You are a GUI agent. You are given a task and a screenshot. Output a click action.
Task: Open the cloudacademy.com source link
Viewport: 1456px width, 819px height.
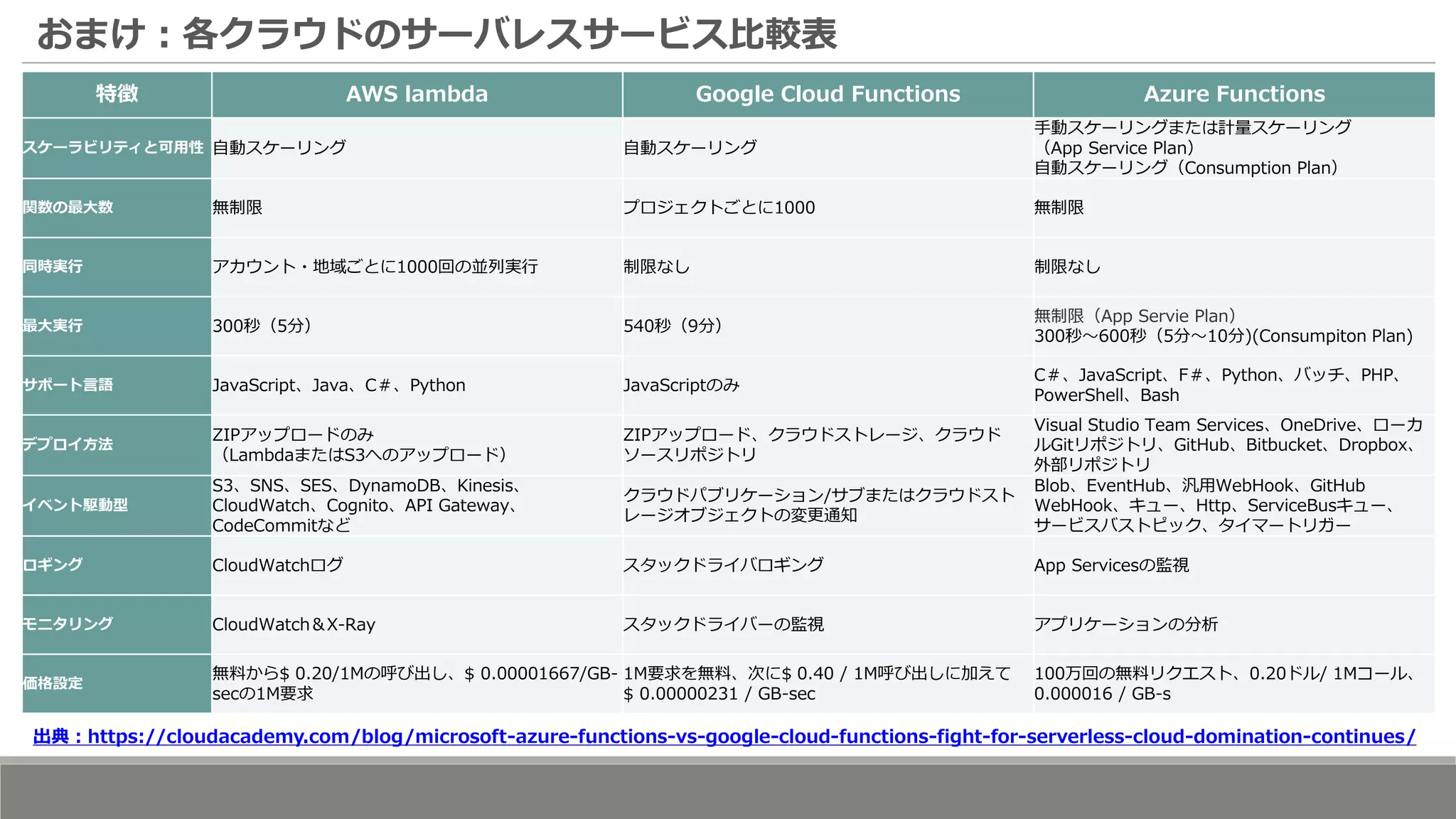[x=724, y=737]
